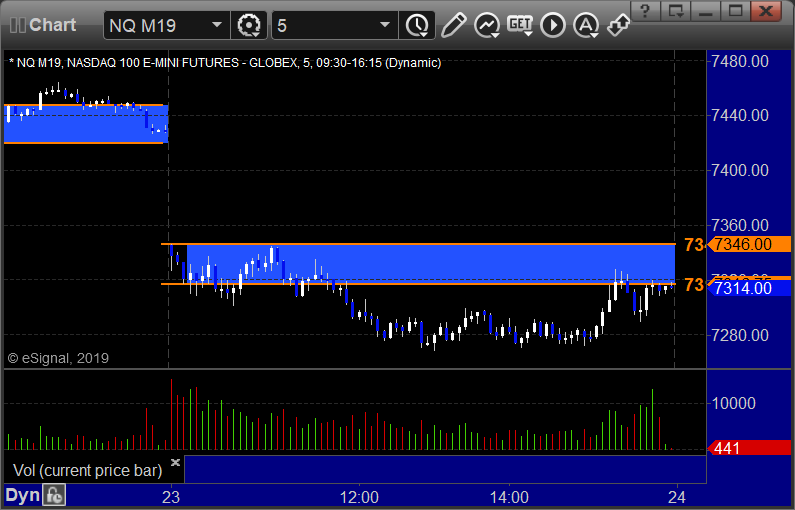
Task: Minimize the chart window
Action: 706,10
